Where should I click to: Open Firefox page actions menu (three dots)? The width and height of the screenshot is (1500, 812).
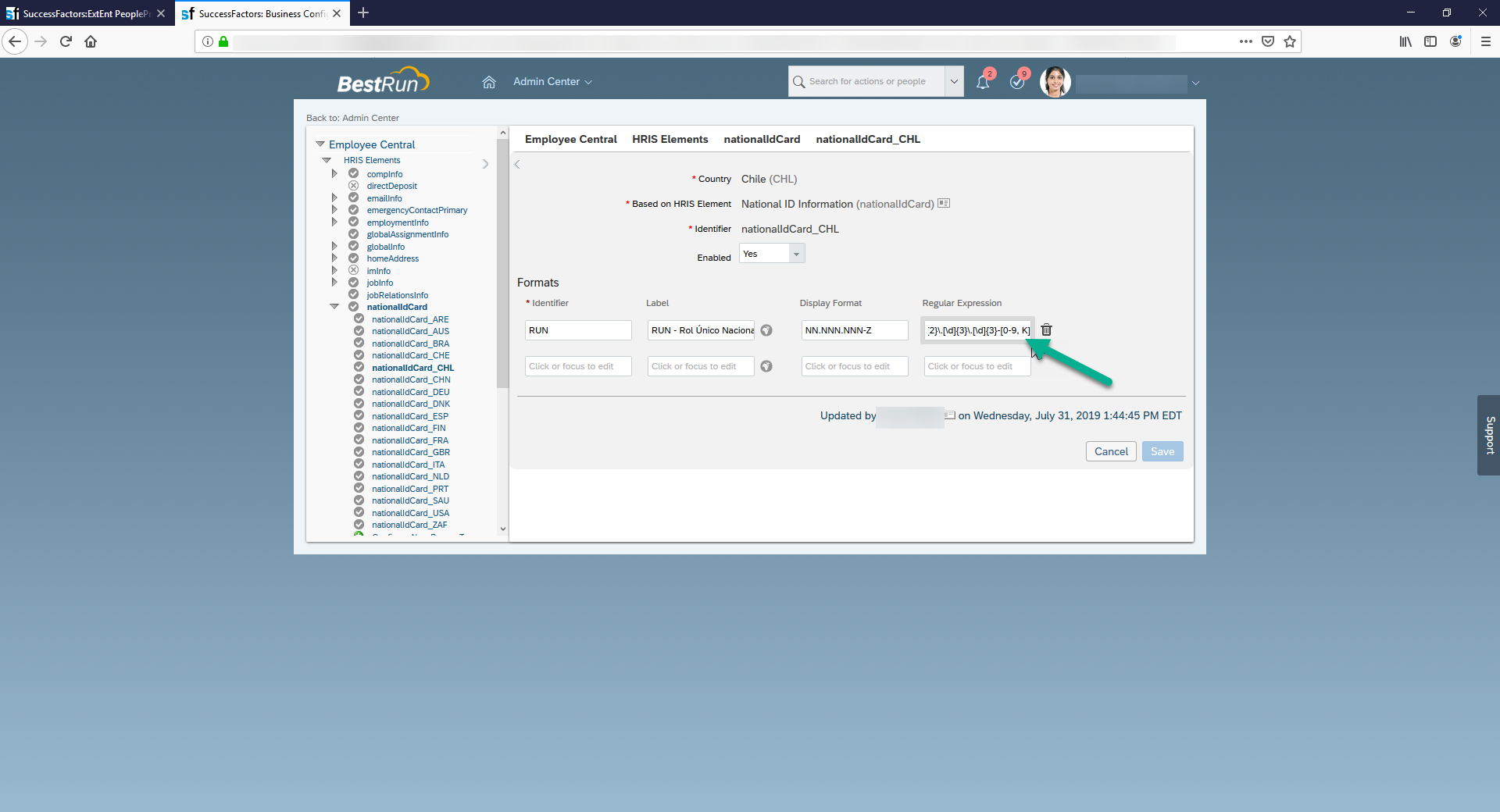tap(1246, 41)
